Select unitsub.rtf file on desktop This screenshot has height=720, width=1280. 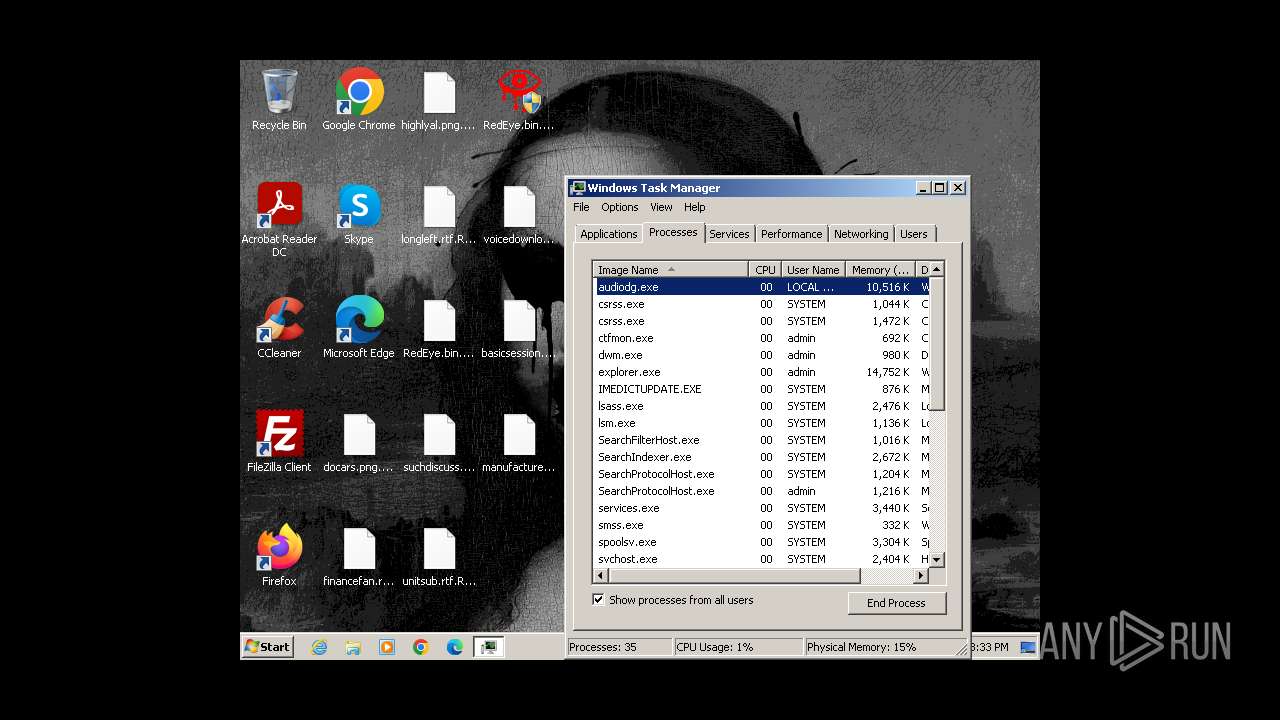point(439,555)
